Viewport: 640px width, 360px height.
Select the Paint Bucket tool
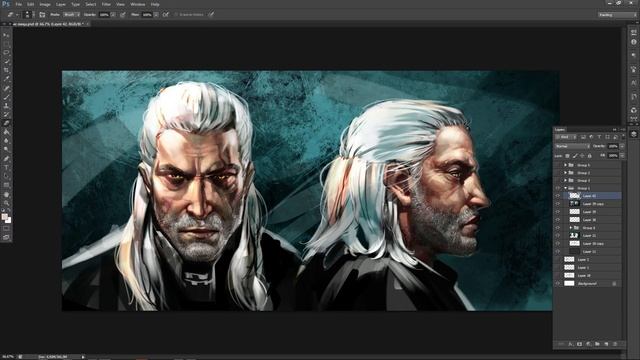coord(6,132)
